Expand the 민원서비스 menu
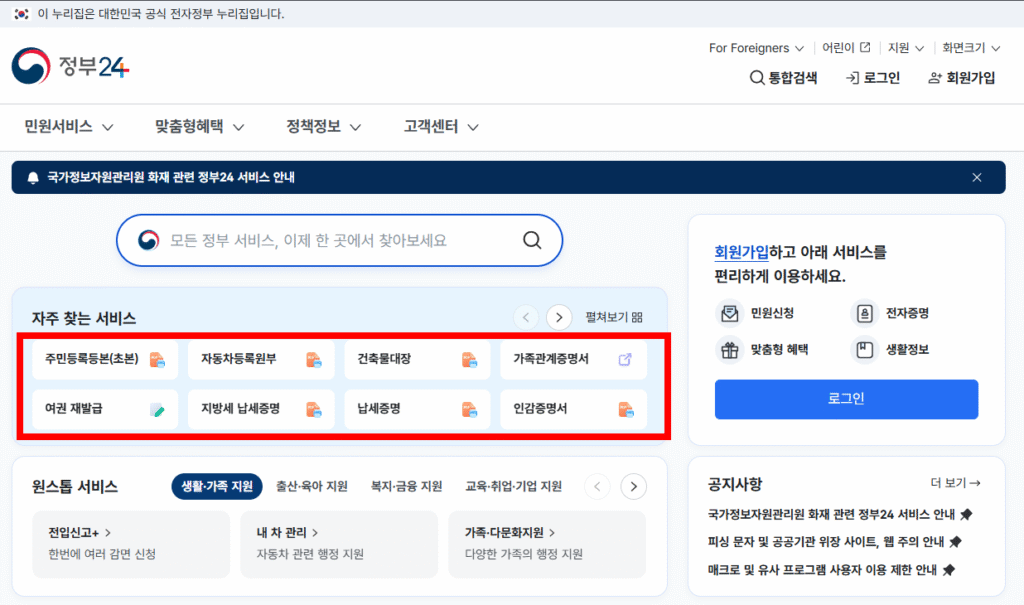Viewport: 1024px width, 605px height. coord(69,127)
